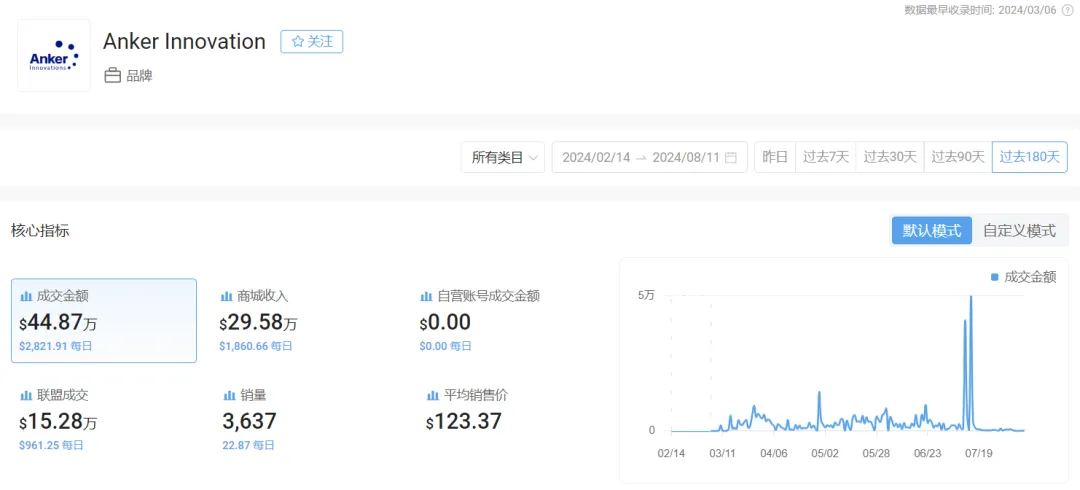The width and height of the screenshot is (1080, 490).
Task: Click the $123.37 average price value
Action: point(464,421)
